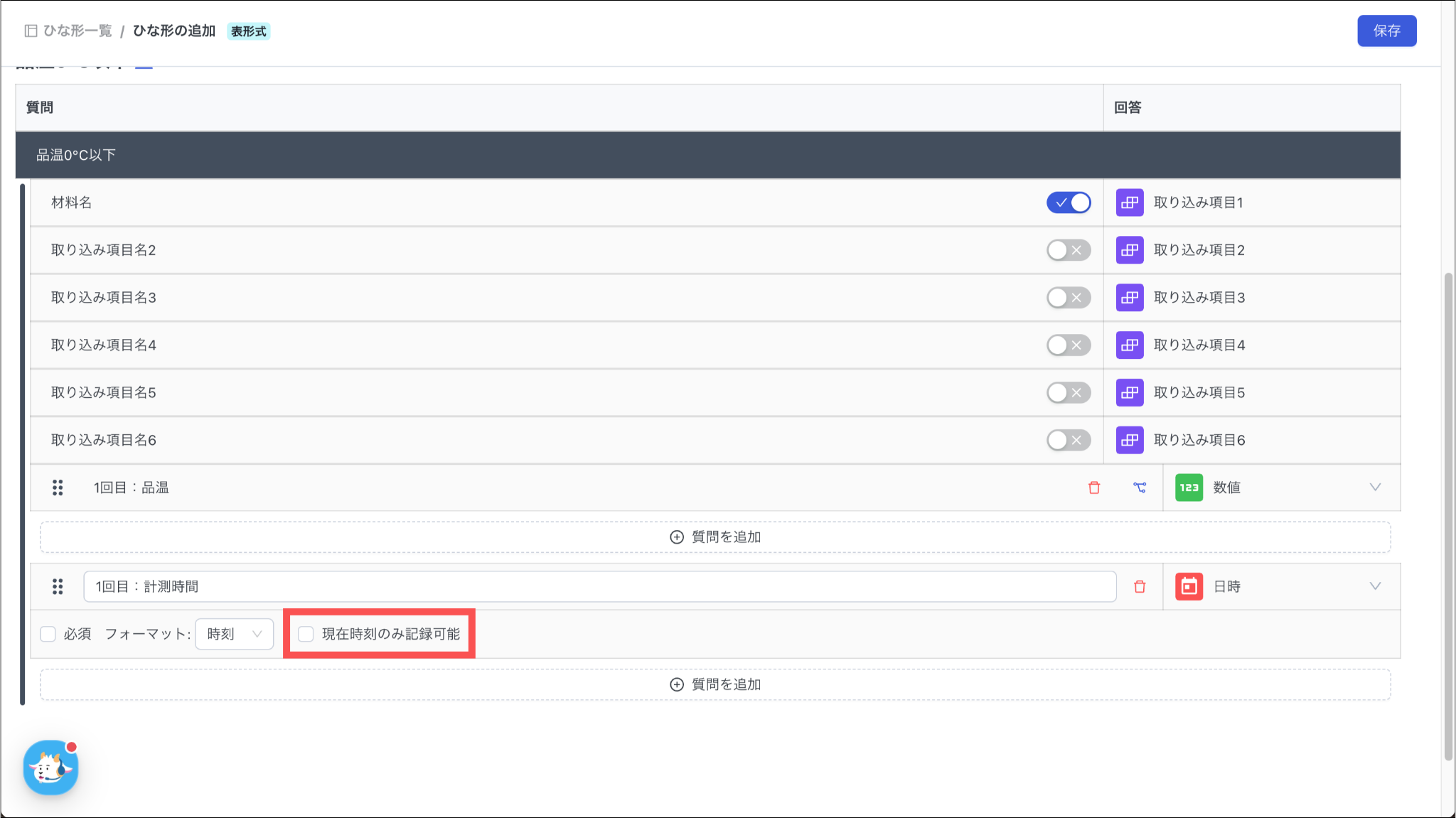Click 質問を追加 below the 品温 row
Image resolution: width=1456 pixels, height=818 pixels.
tap(715, 537)
